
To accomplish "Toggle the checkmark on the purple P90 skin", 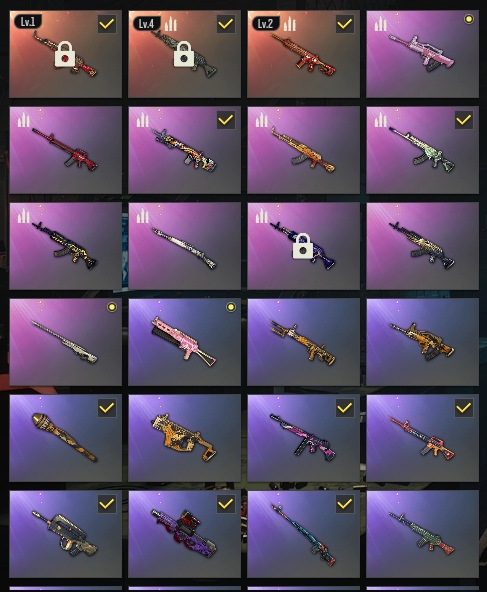I will 226,504.
